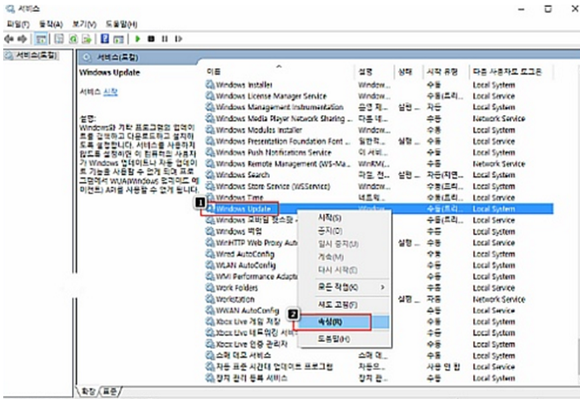Click the gear icon beside Windows Installer
580x399 pixels.
coord(210,85)
